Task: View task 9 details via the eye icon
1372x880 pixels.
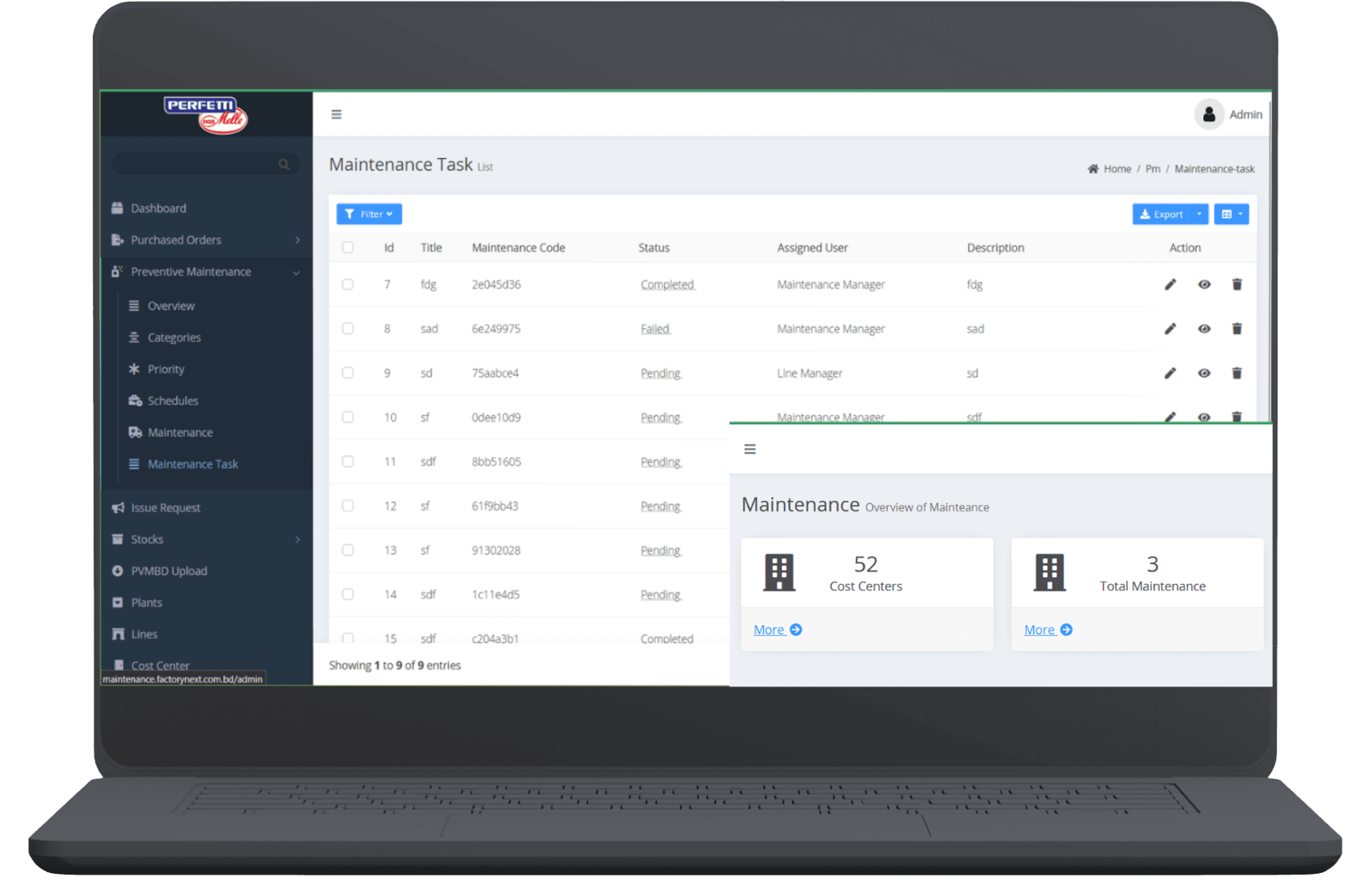Action: coord(1203,373)
